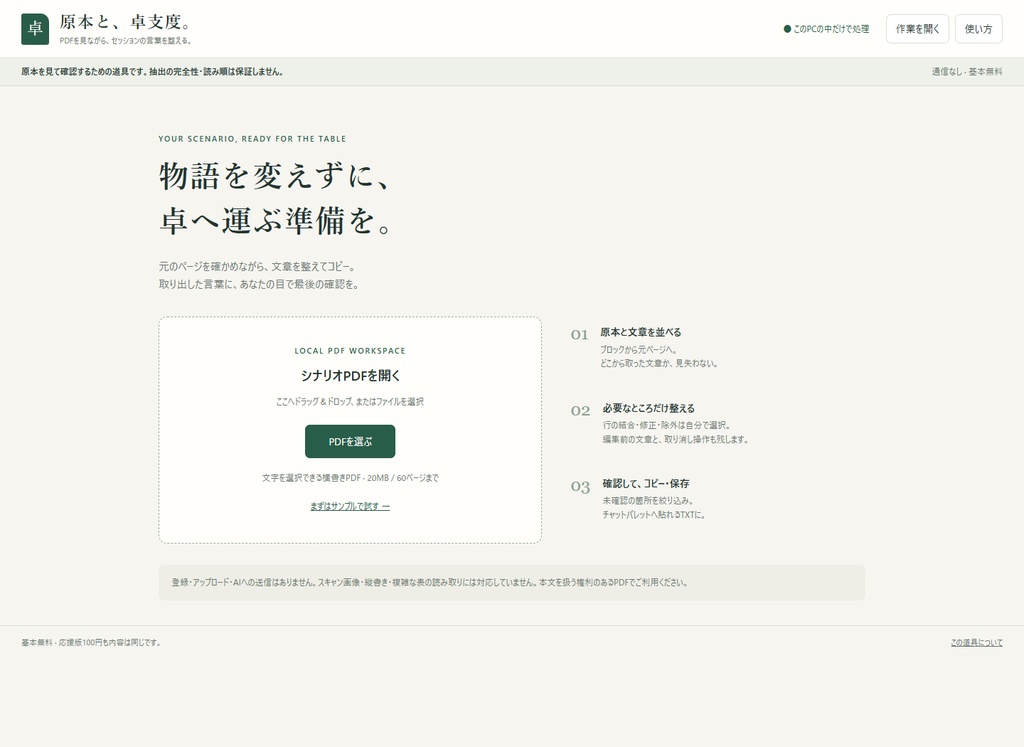The height and width of the screenshot is (747, 1024).
Task: Open the 使い方 help button
Action: 978,29
